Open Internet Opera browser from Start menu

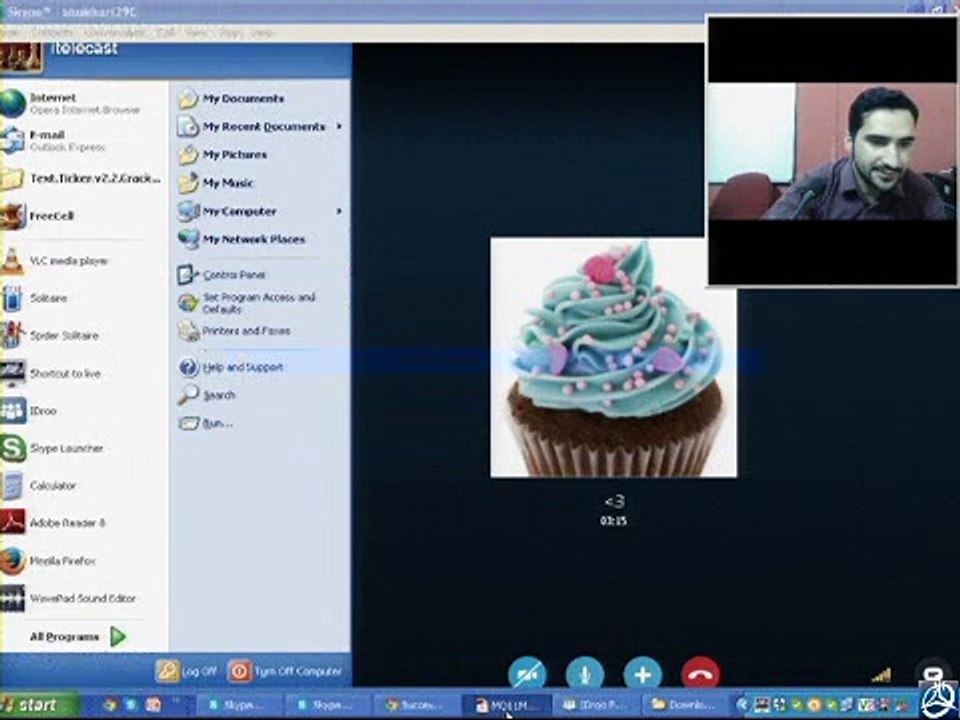click(84, 103)
